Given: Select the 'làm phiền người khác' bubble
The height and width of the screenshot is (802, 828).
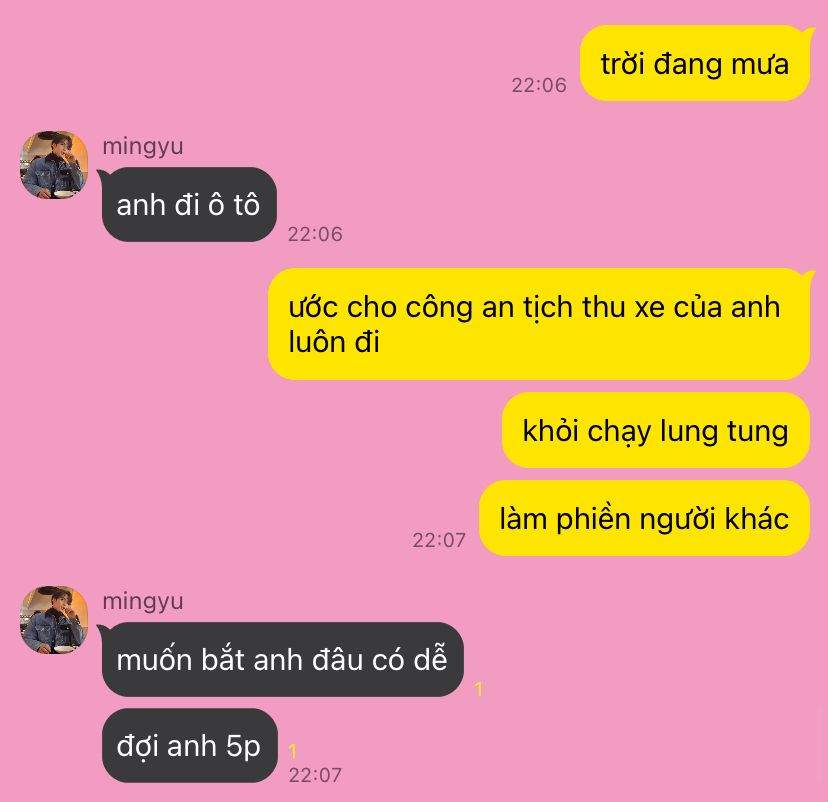Looking at the screenshot, I should [x=644, y=518].
